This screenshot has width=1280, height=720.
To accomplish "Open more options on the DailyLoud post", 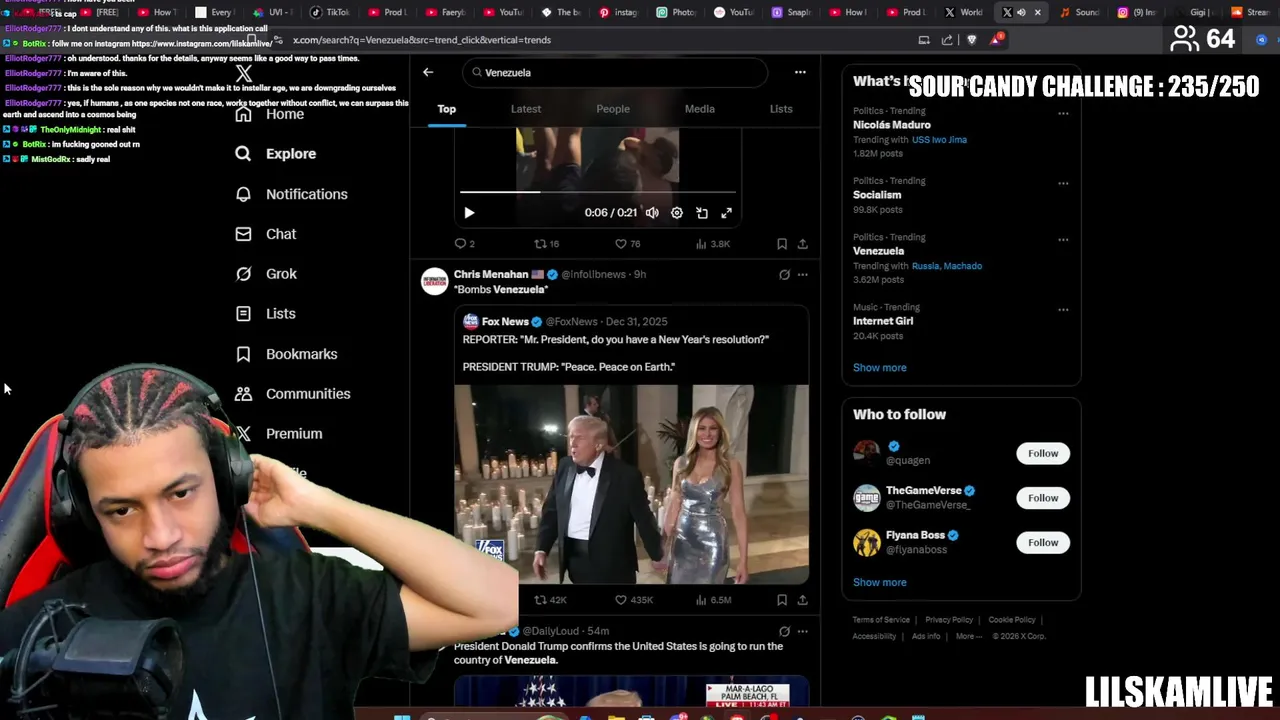I will (x=802, y=631).
